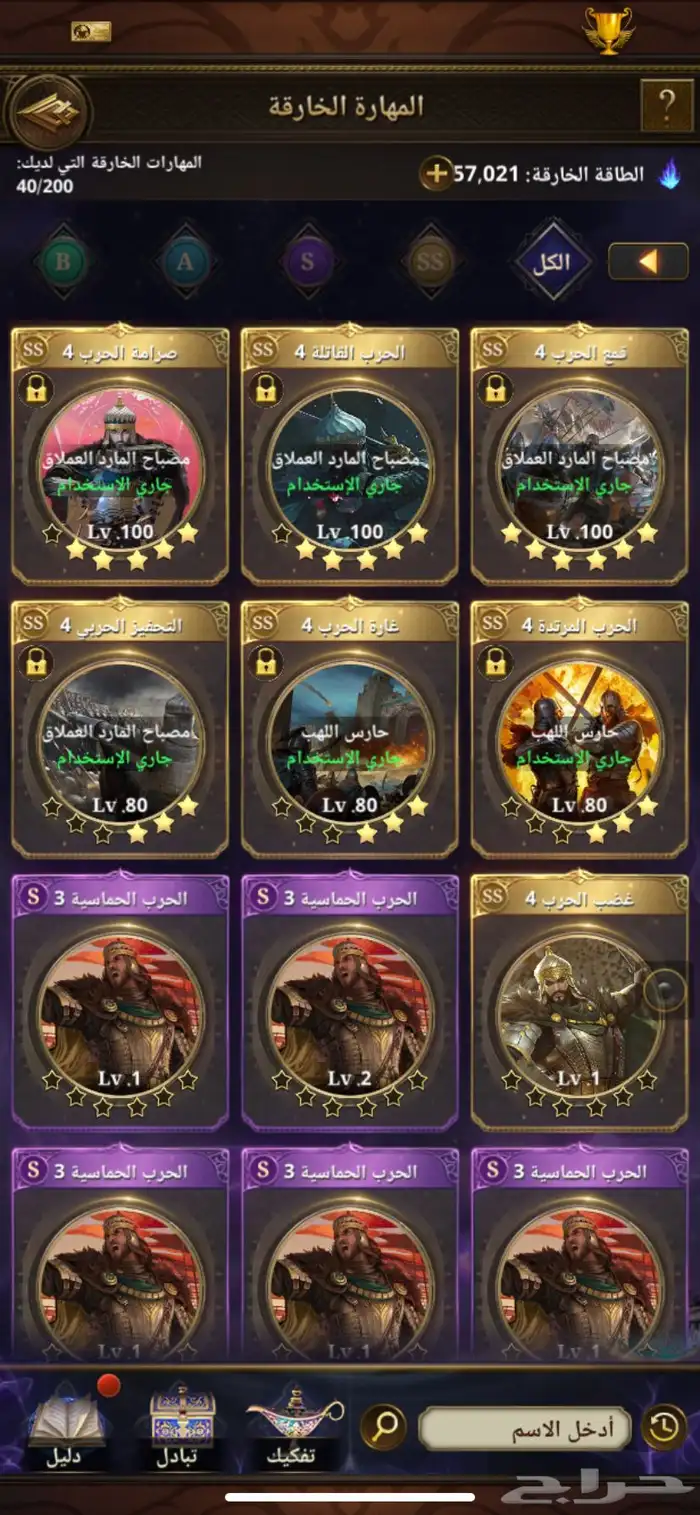
Task: Expand filters with the orange arrow button
Action: tap(648, 262)
